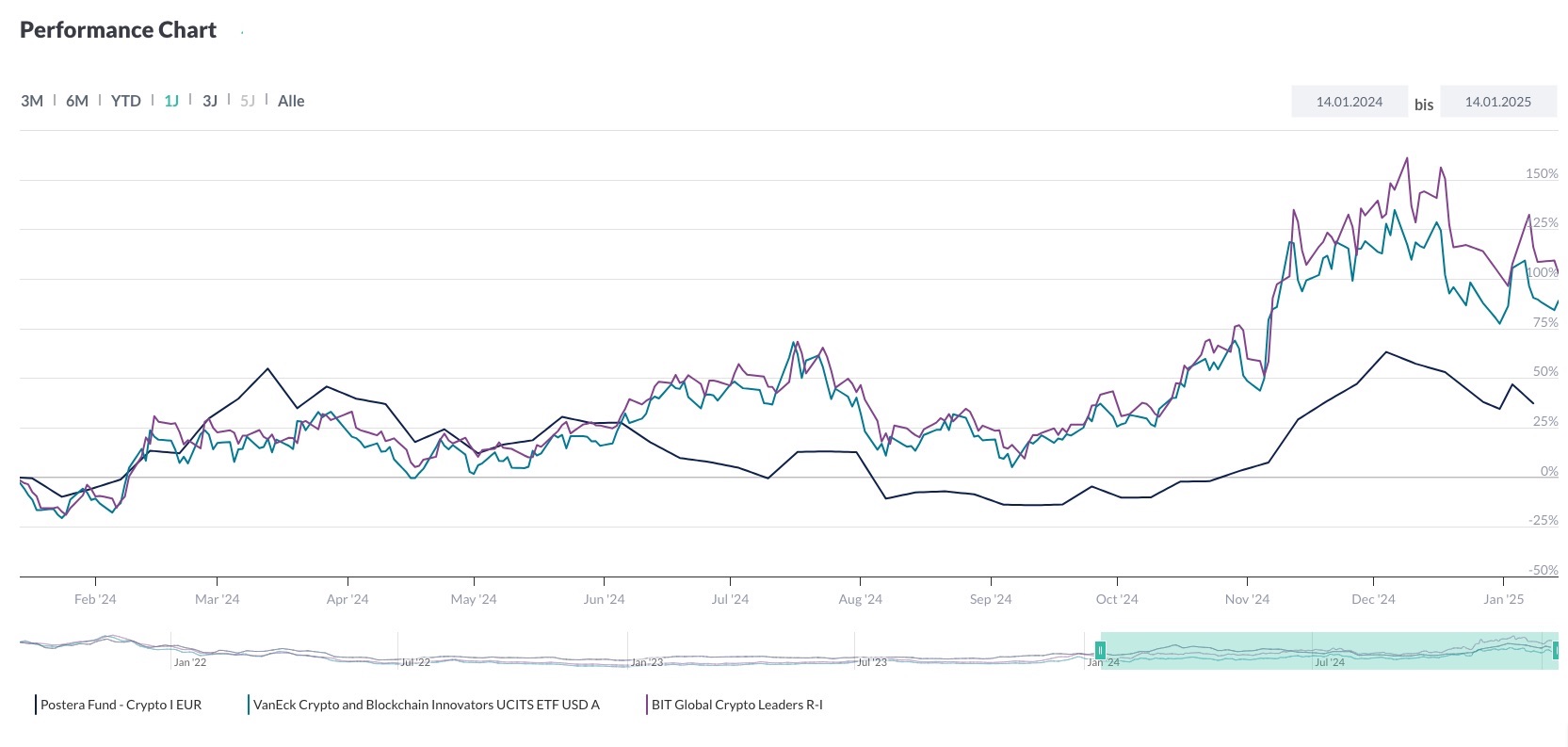Click Jan '22 in the navigator timeline

[x=190, y=662]
